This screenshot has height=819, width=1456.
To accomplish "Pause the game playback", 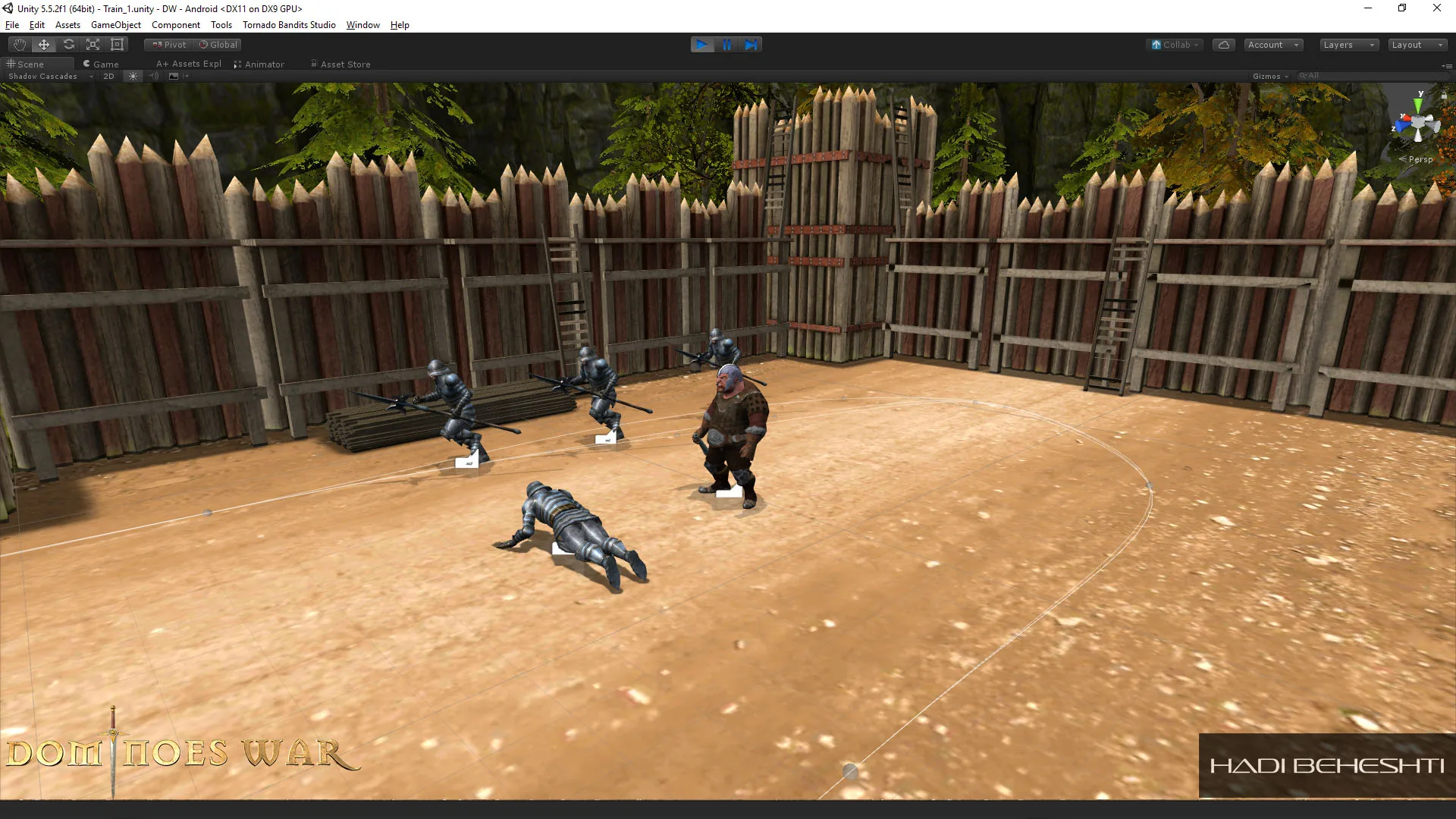I will coord(726,45).
